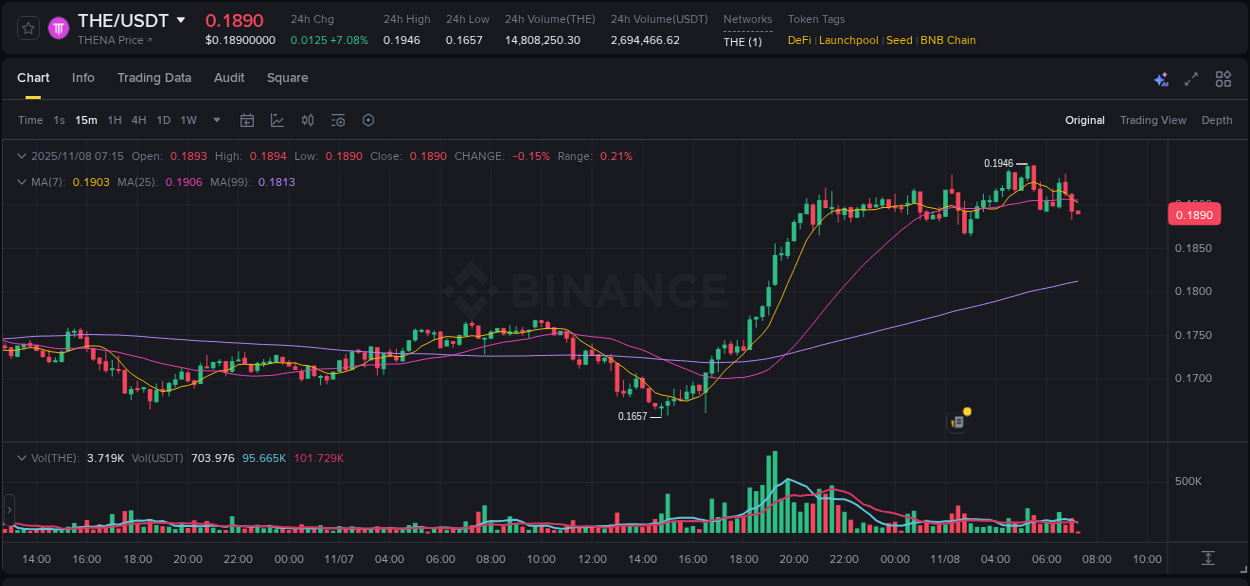Toggle the favorite star for THE/USDT
This screenshot has height=586, width=1250.
27,27
